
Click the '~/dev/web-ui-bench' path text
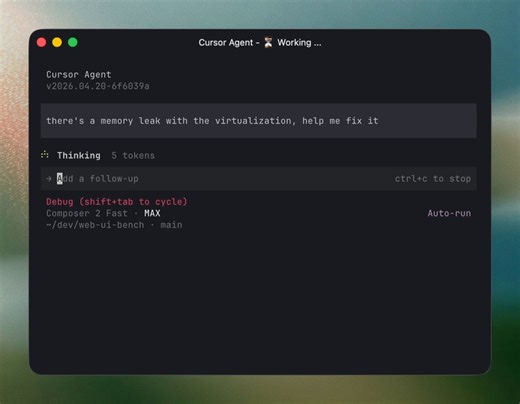95,225
